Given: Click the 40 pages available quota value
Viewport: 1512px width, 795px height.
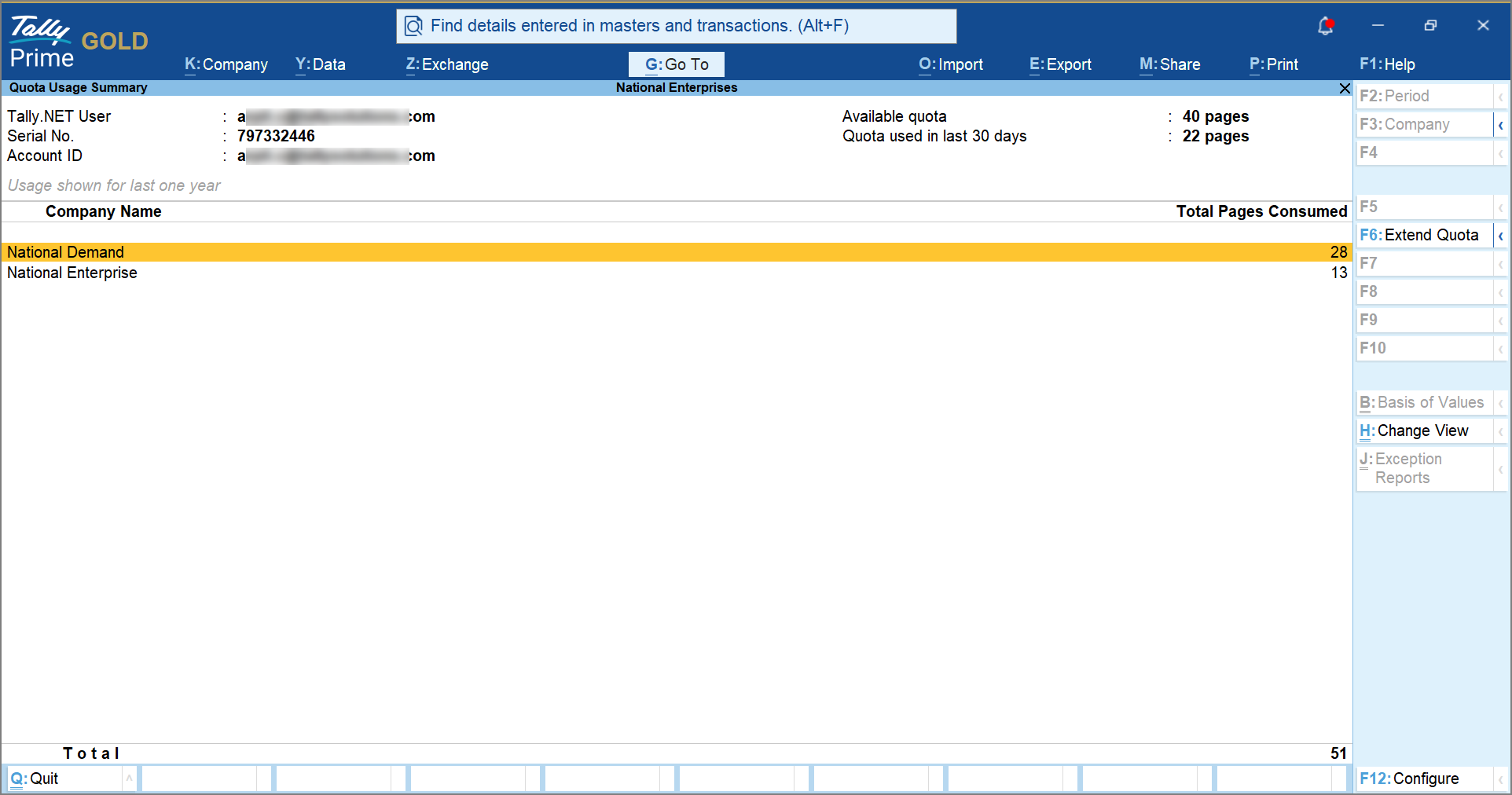Looking at the screenshot, I should [x=1216, y=116].
